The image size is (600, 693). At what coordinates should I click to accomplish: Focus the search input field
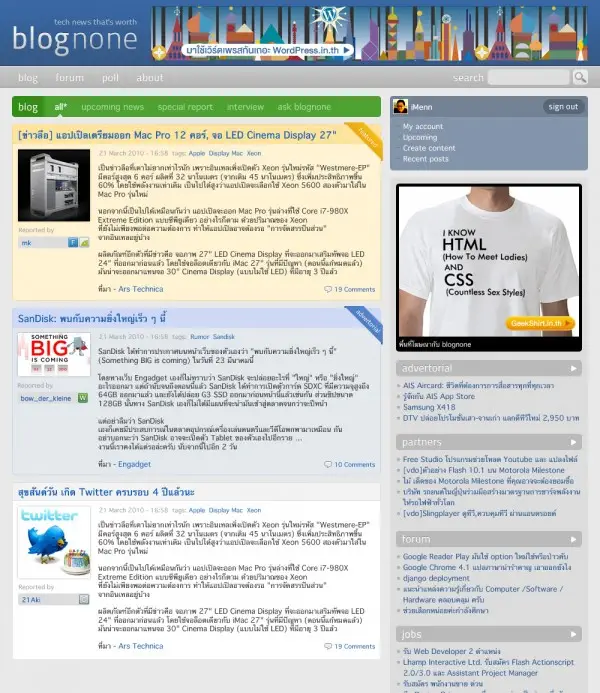(528, 77)
